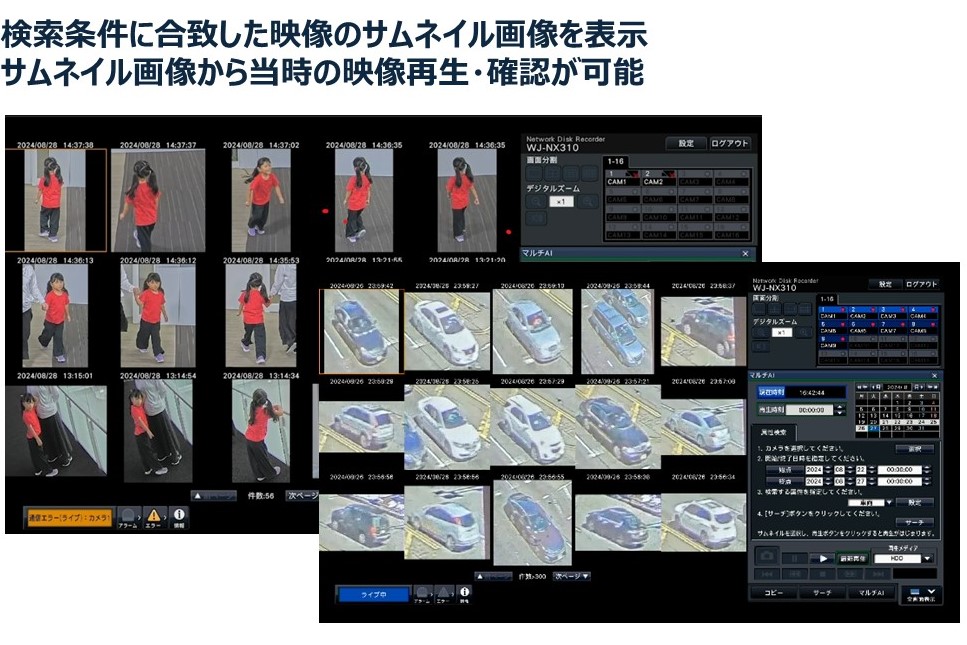Open the 再生メディア HDD dropdown
Screen dimensions: 967x645
(927, 558)
